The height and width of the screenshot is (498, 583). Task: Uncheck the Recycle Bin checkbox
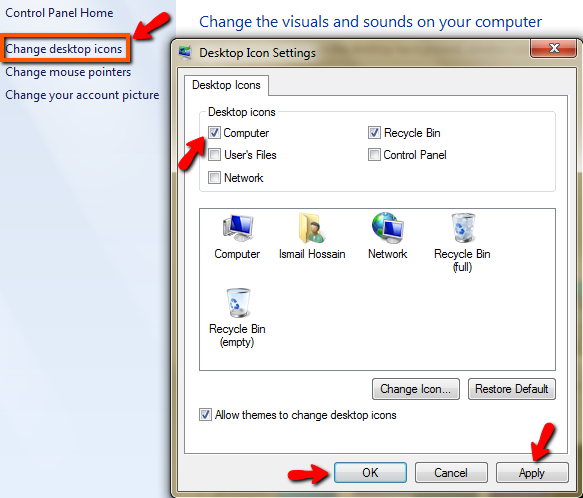coord(374,132)
